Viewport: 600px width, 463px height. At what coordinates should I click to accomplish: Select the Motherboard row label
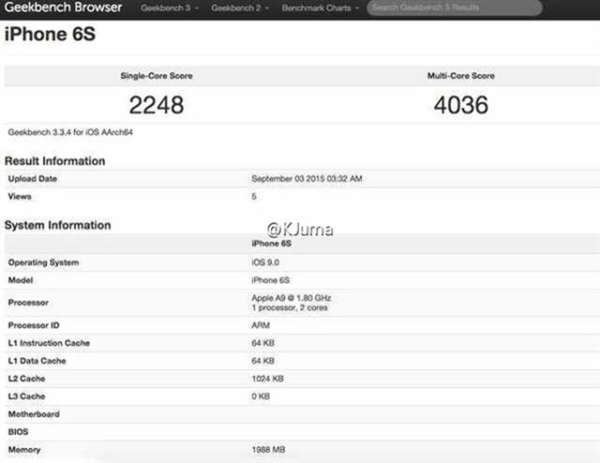click(x=34, y=414)
